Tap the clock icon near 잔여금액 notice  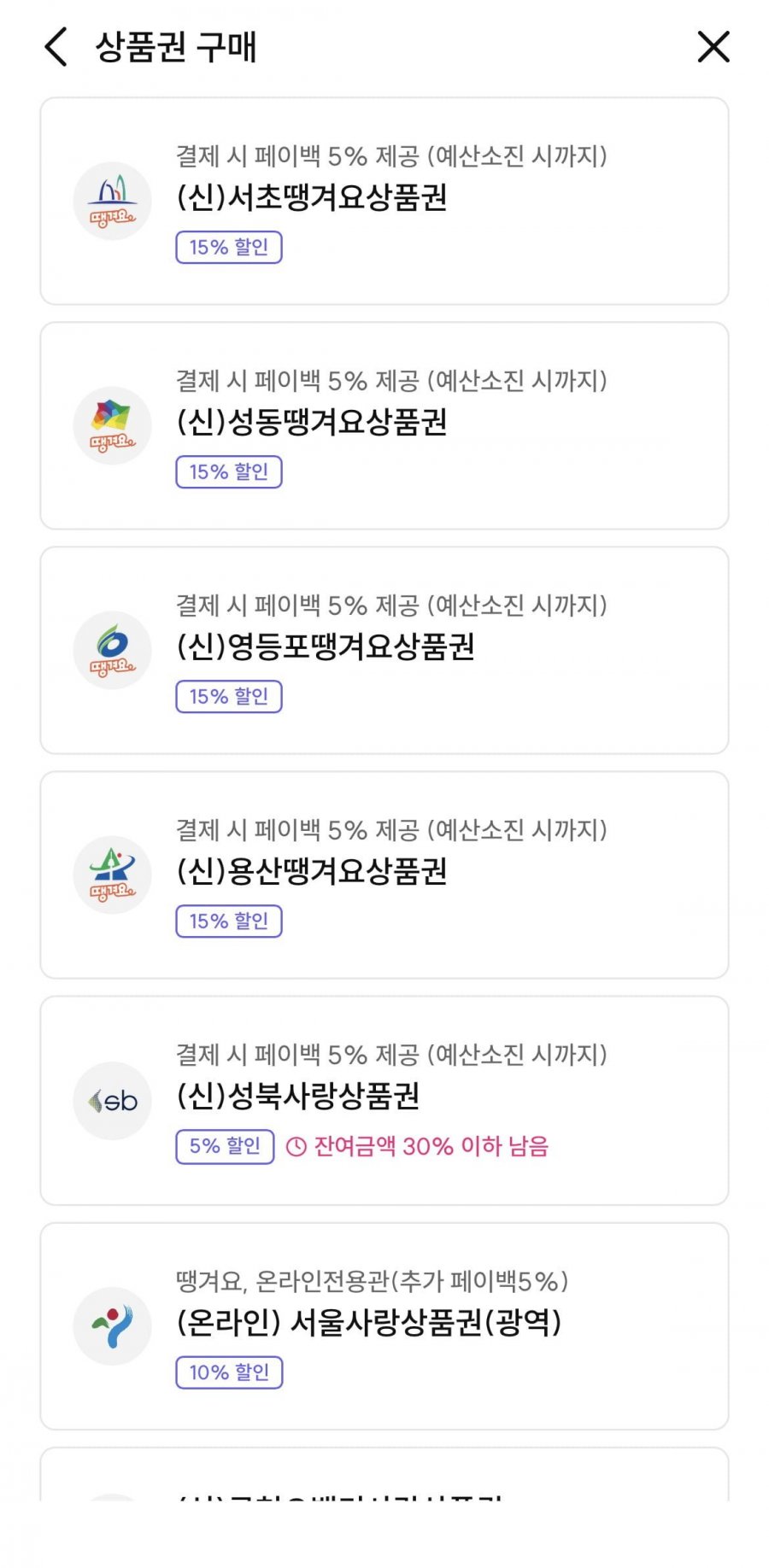pos(296,1146)
